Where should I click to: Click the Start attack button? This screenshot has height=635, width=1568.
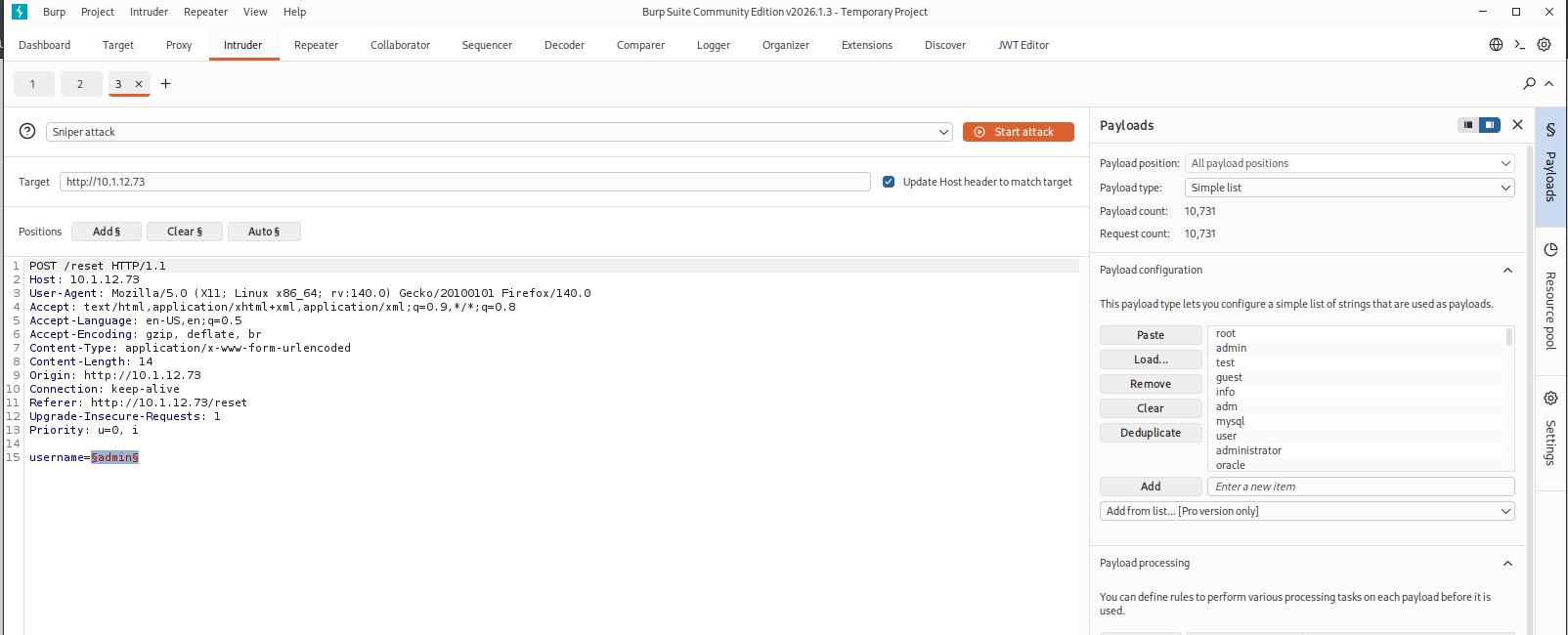click(1018, 132)
